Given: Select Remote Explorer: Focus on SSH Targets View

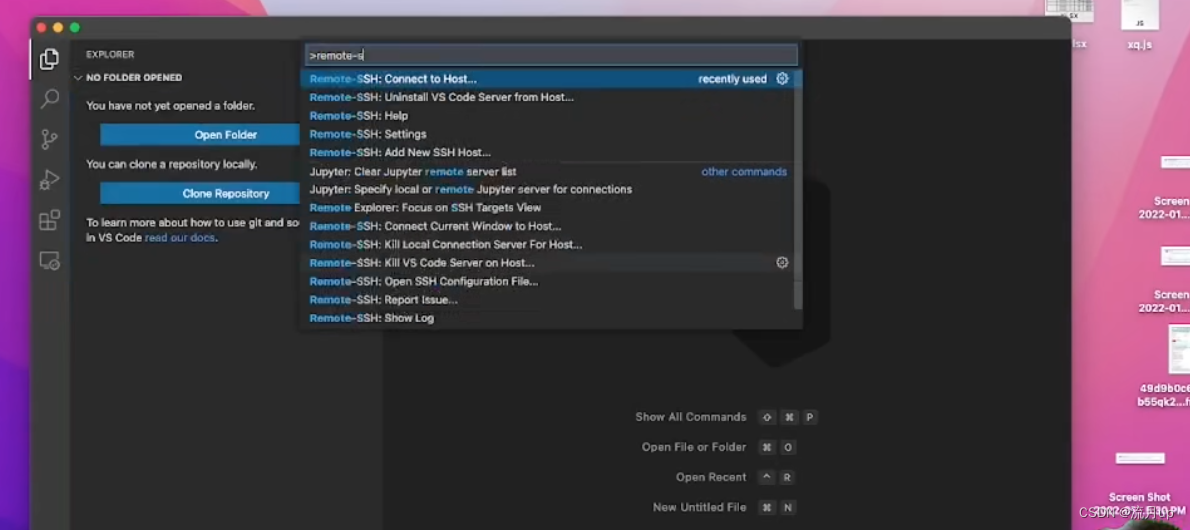Looking at the screenshot, I should coord(547,207).
